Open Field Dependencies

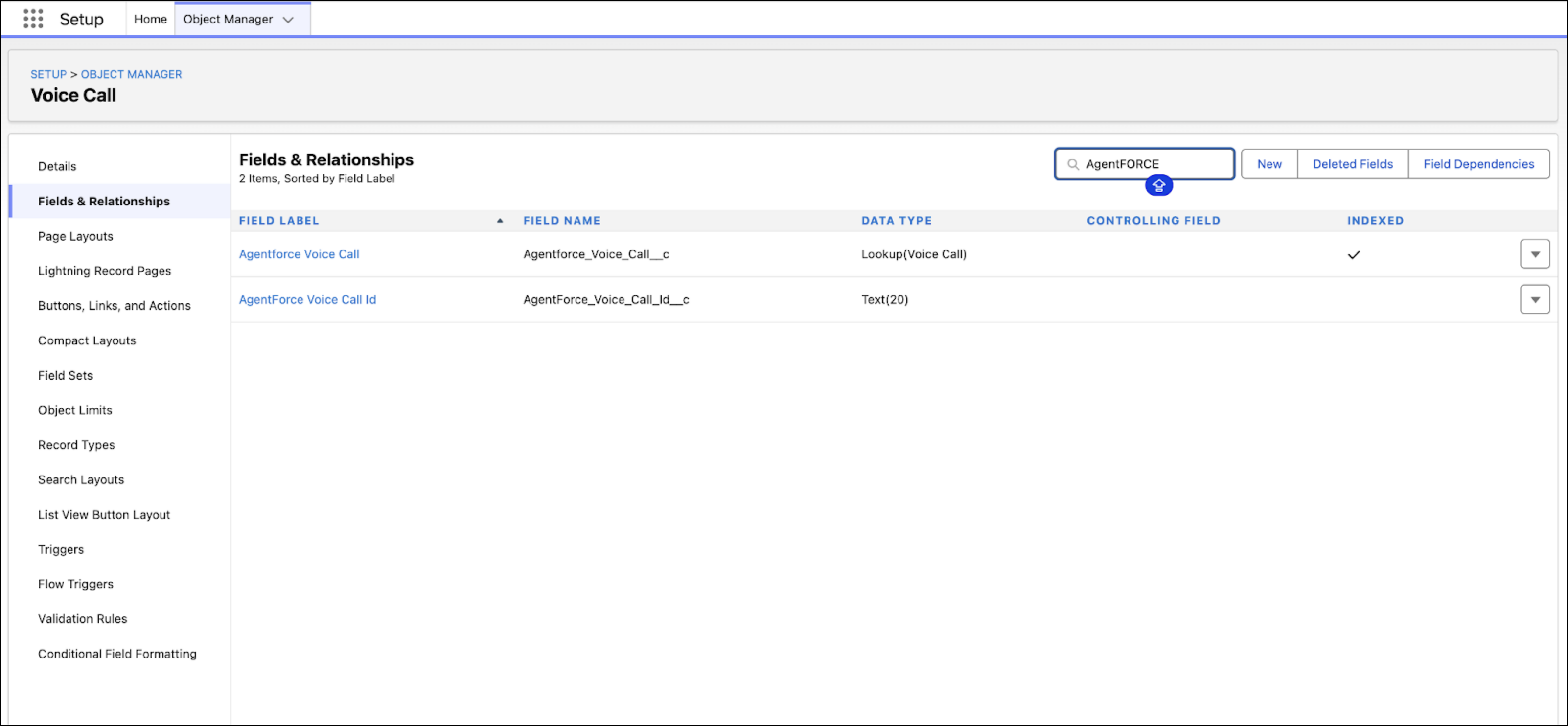click(x=1478, y=164)
